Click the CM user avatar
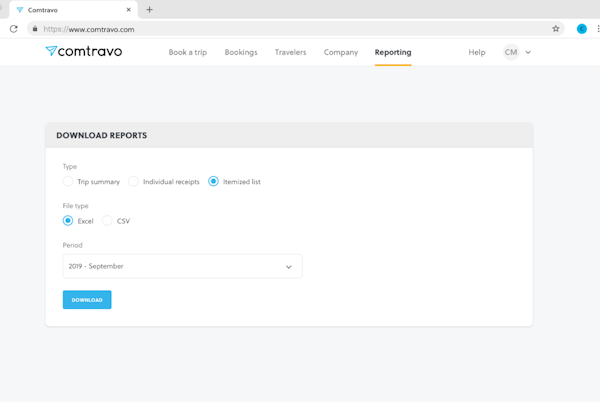Viewport: 600px width, 402px height. click(x=511, y=52)
